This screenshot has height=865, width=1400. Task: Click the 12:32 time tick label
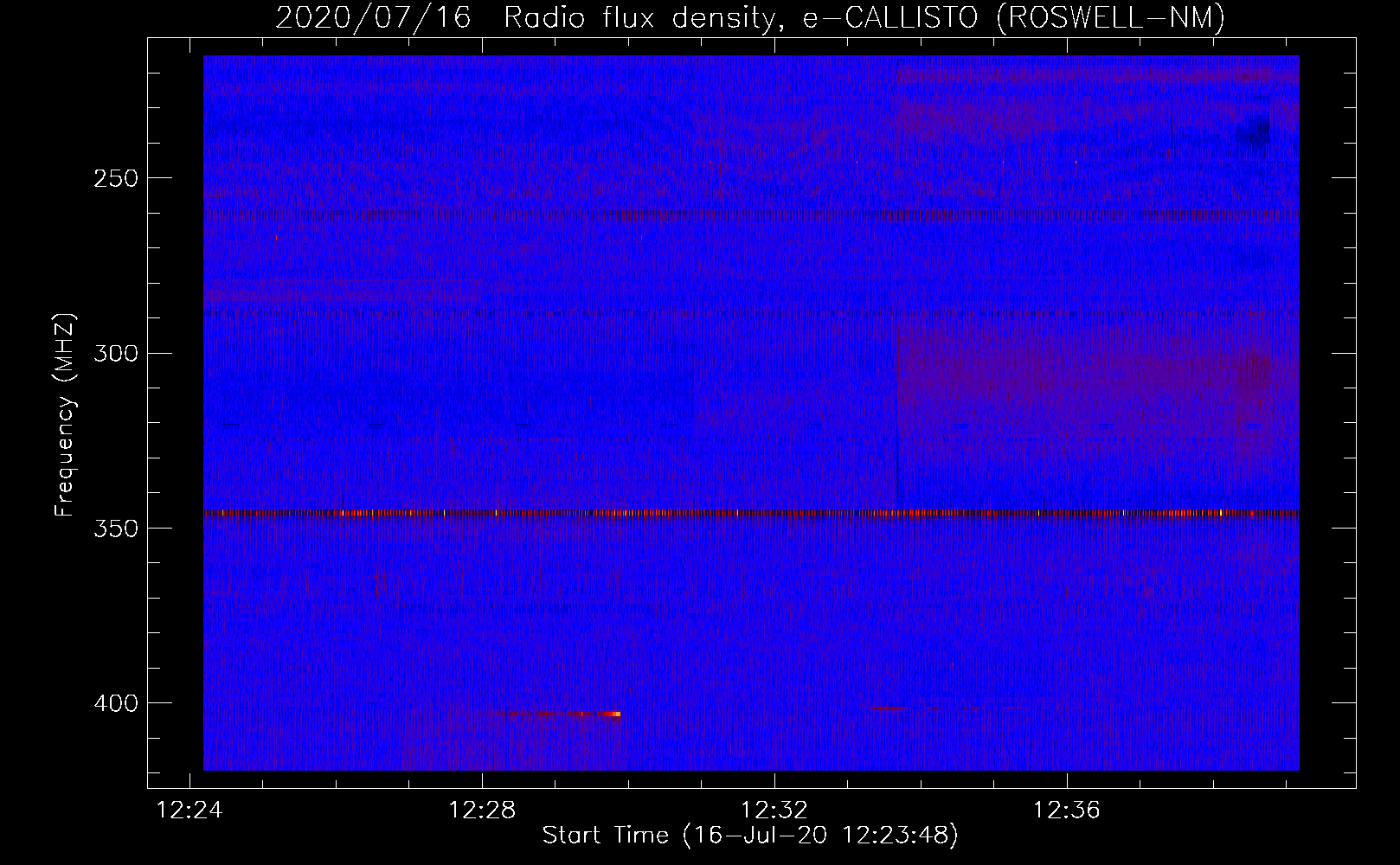pyautogui.click(x=774, y=810)
